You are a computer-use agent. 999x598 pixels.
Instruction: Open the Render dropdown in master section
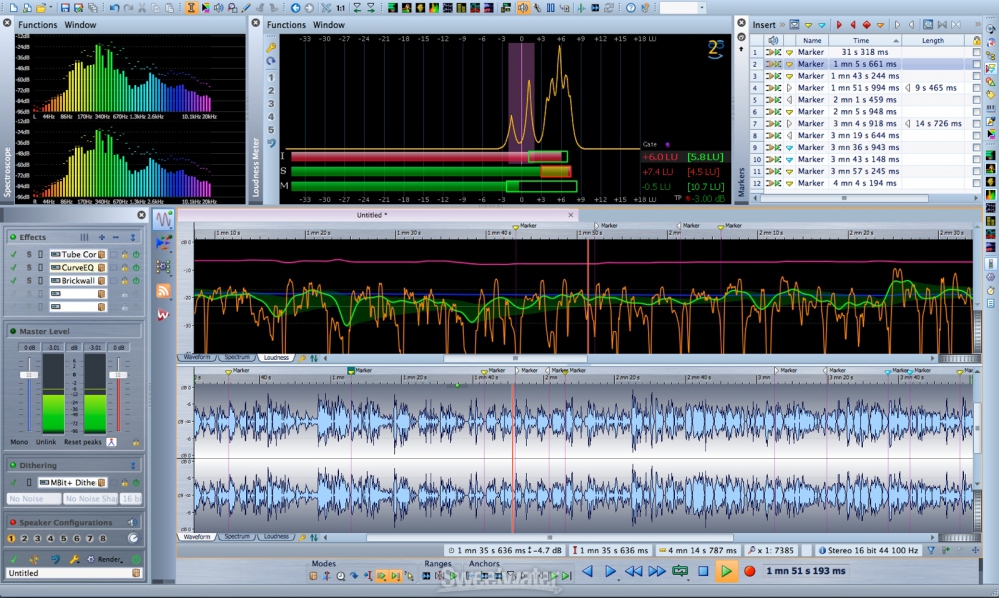109,559
